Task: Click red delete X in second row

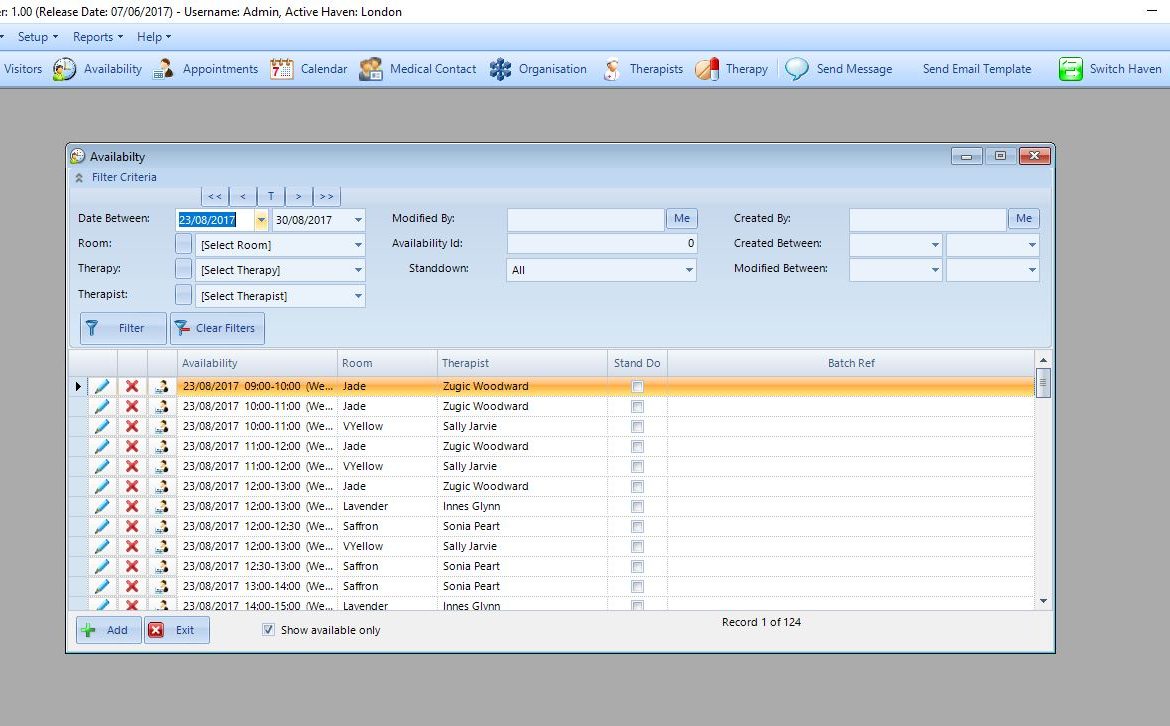Action: [x=132, y=407]
